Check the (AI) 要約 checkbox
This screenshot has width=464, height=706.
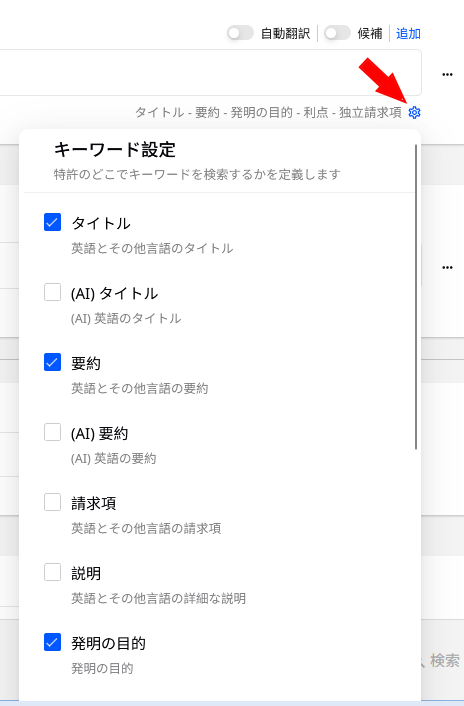pos(52,432)
